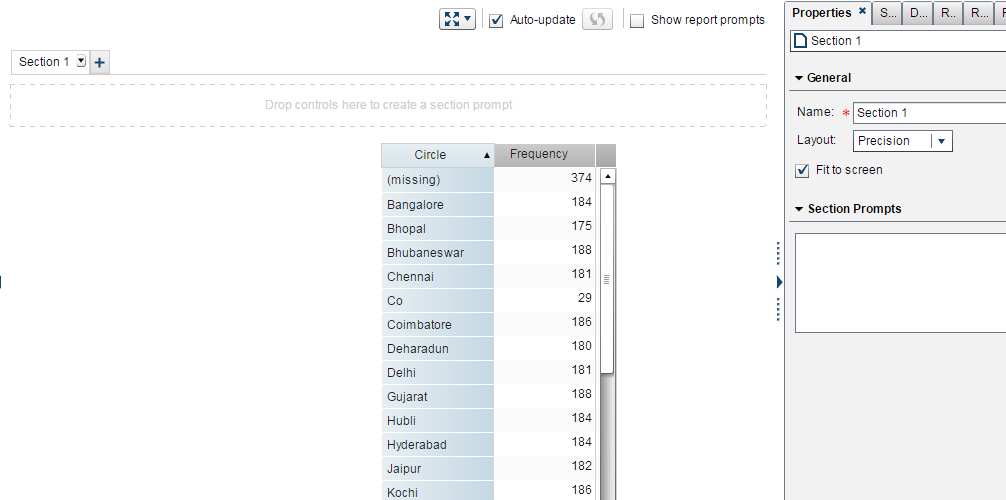
Task: Click the Circle column sort arrow
Action: (487, 156)
